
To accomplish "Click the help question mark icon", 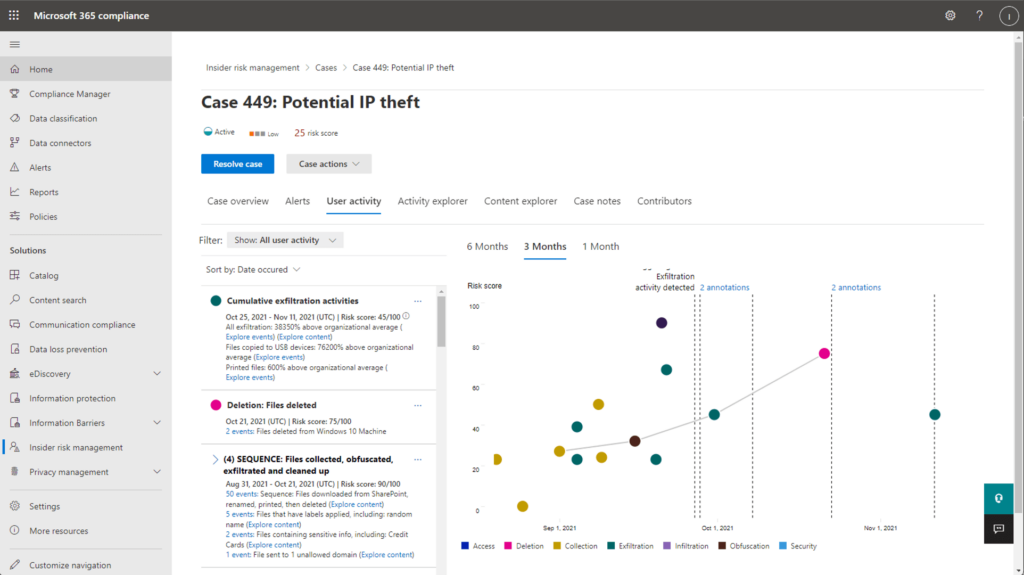I will [x=979, y=16].
